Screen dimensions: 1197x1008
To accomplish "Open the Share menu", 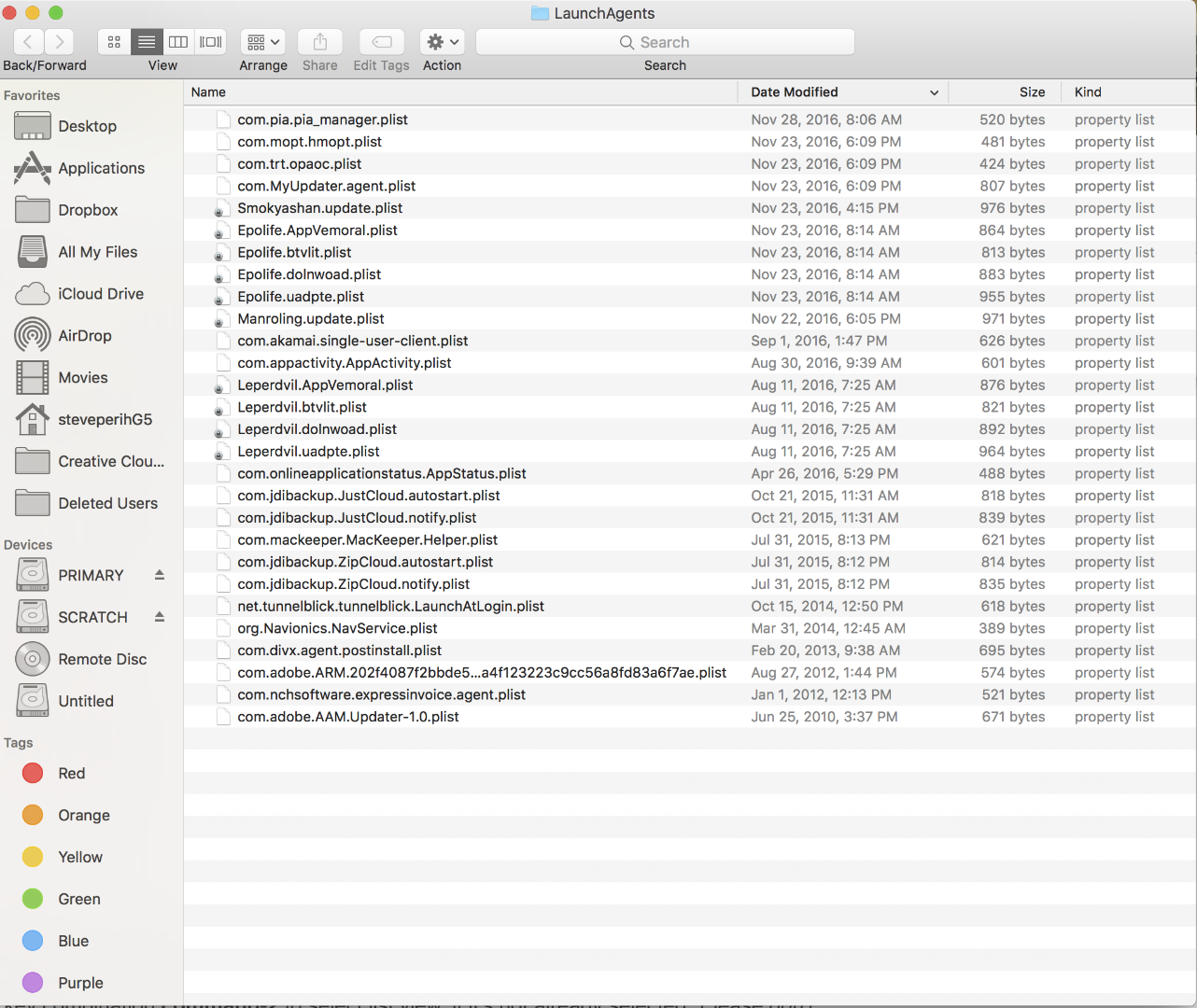I will (x=319, y=41).
